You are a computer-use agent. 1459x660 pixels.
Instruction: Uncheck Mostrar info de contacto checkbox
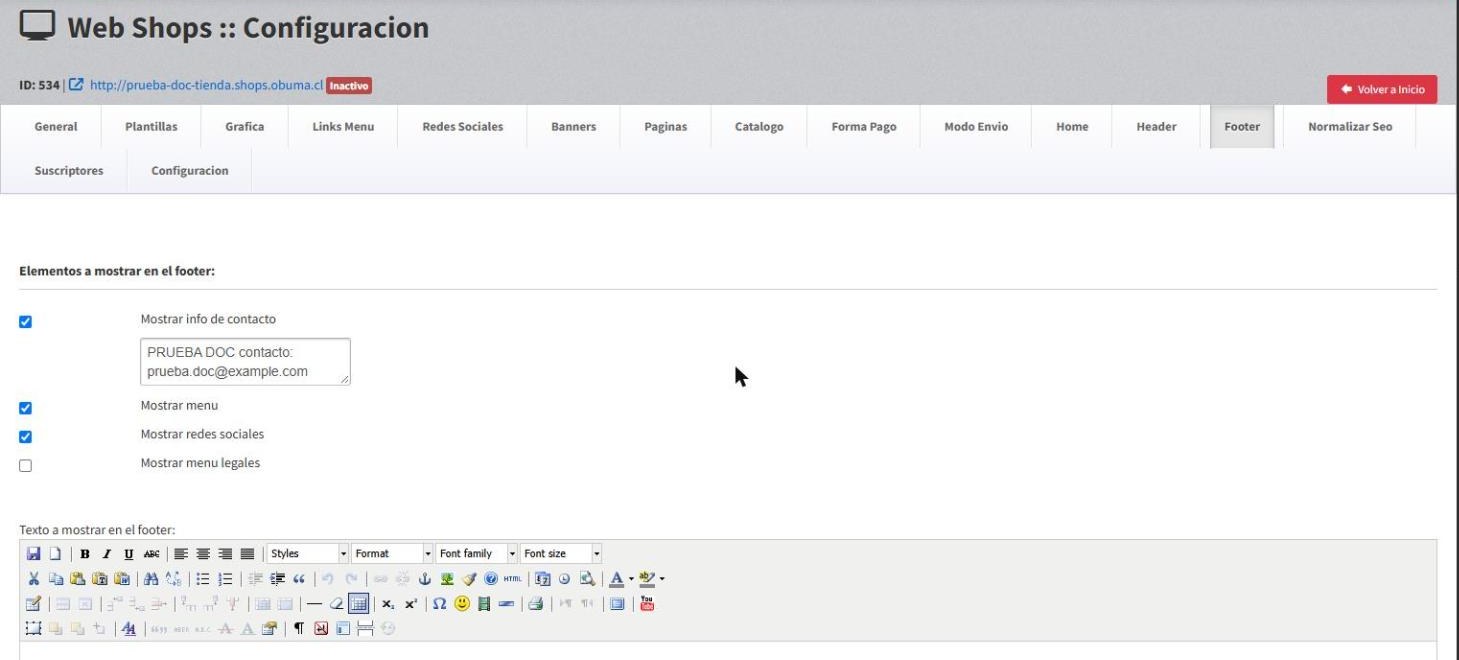coord(26,322)
